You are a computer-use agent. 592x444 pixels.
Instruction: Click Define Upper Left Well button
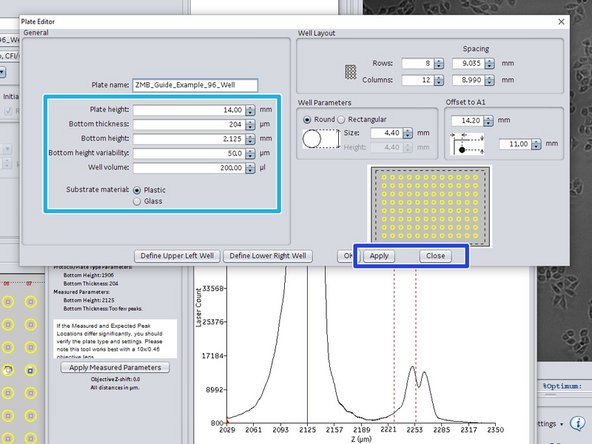click(177, 256)
